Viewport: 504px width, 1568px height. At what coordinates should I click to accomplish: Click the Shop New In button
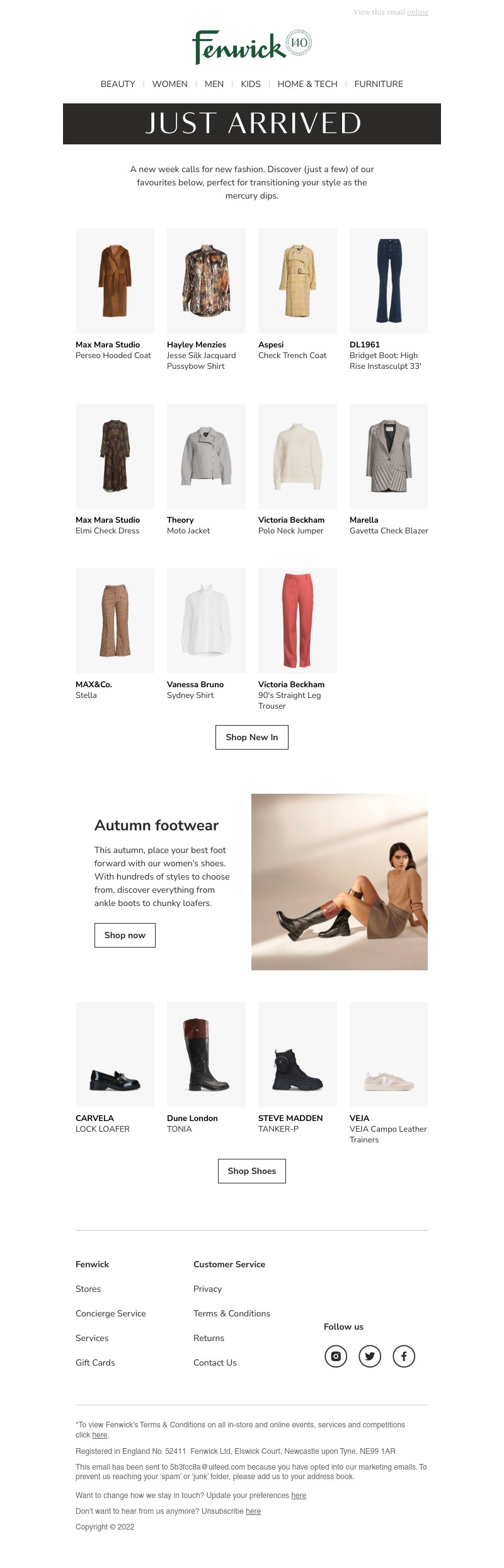tap(252, 737)
